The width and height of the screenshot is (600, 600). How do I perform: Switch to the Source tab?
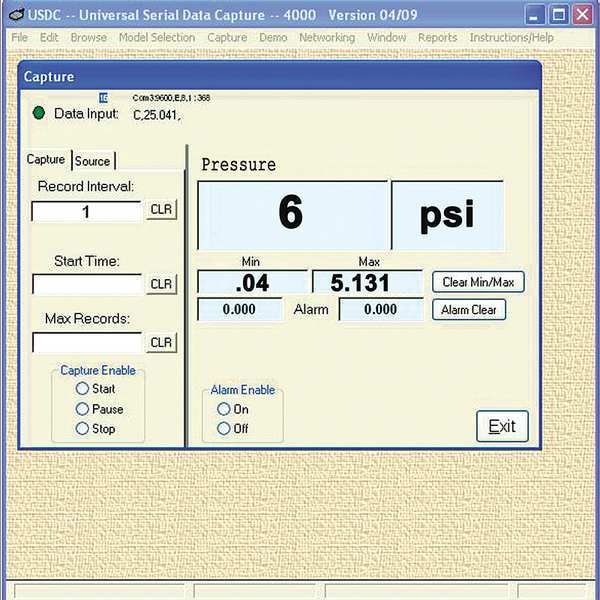click(x=93, y=161)
